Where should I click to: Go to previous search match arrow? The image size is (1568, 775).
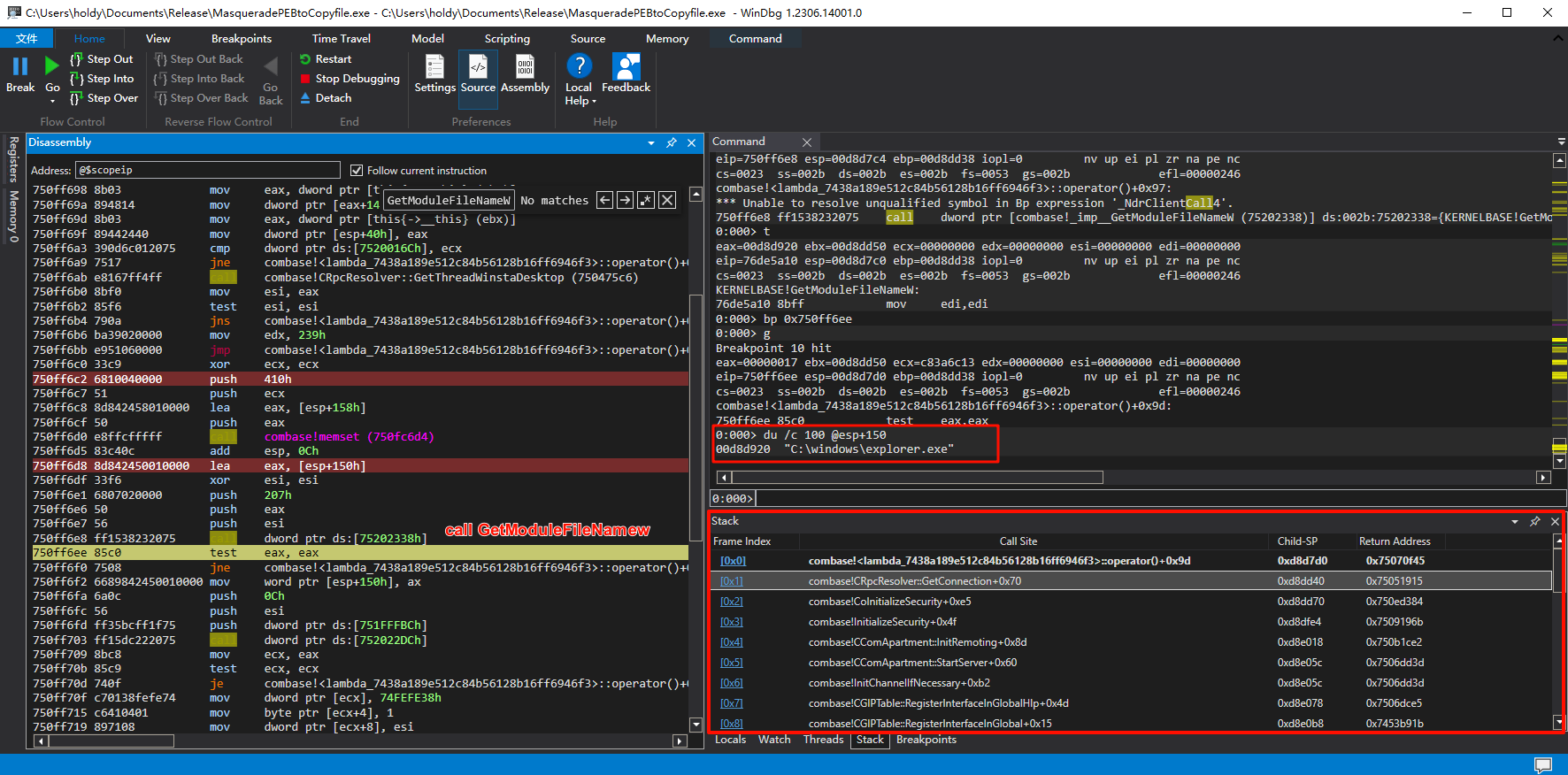604,200
